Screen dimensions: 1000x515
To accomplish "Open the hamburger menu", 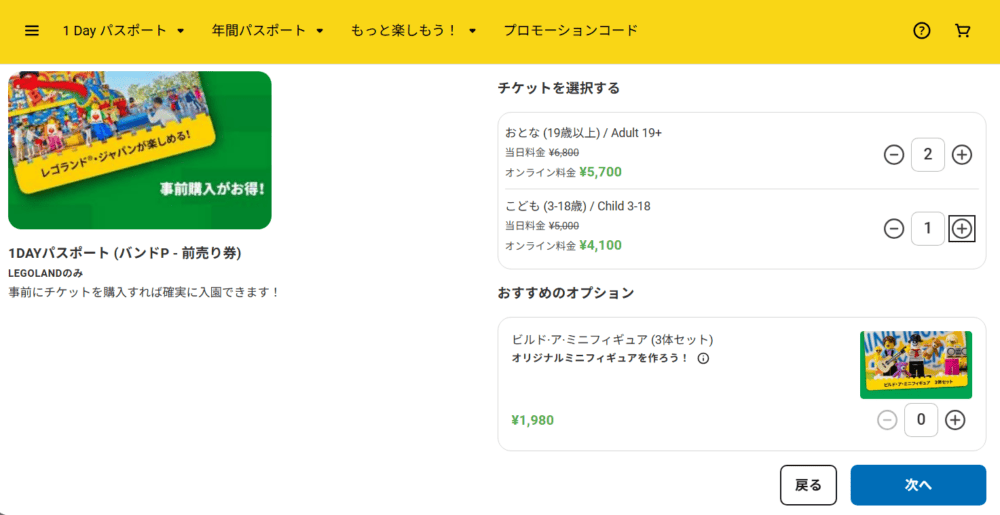I will 32,31.
